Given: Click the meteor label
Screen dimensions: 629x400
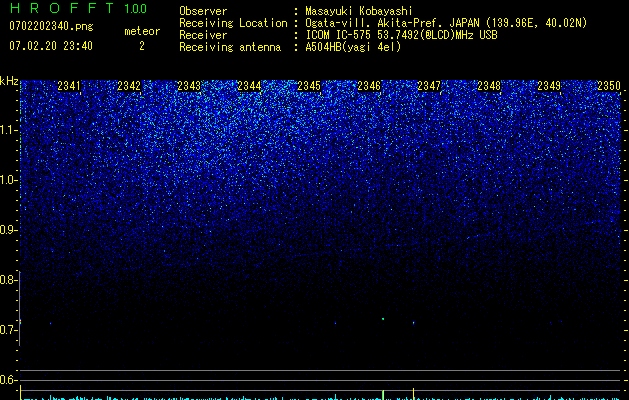Looking at the screenshot, I should point(142,31).
